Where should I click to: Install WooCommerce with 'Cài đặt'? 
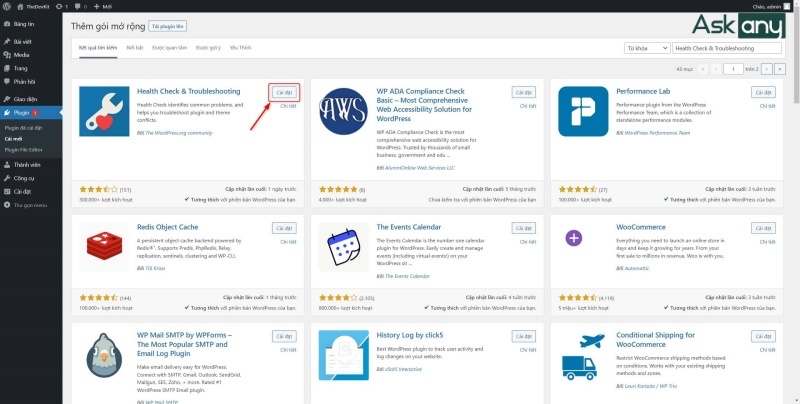763,228
